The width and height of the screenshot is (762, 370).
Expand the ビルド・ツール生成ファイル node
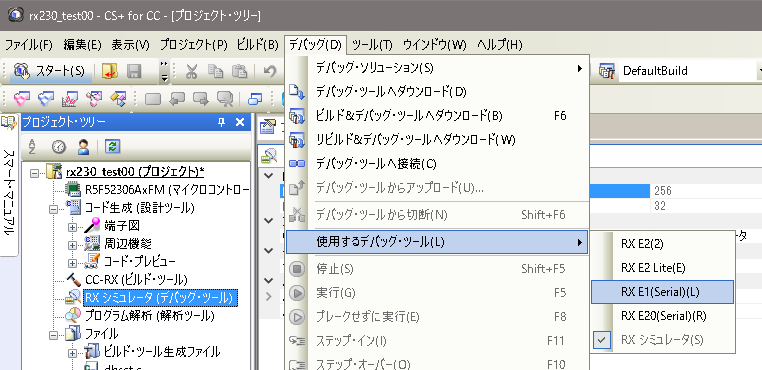coord(72,353)
